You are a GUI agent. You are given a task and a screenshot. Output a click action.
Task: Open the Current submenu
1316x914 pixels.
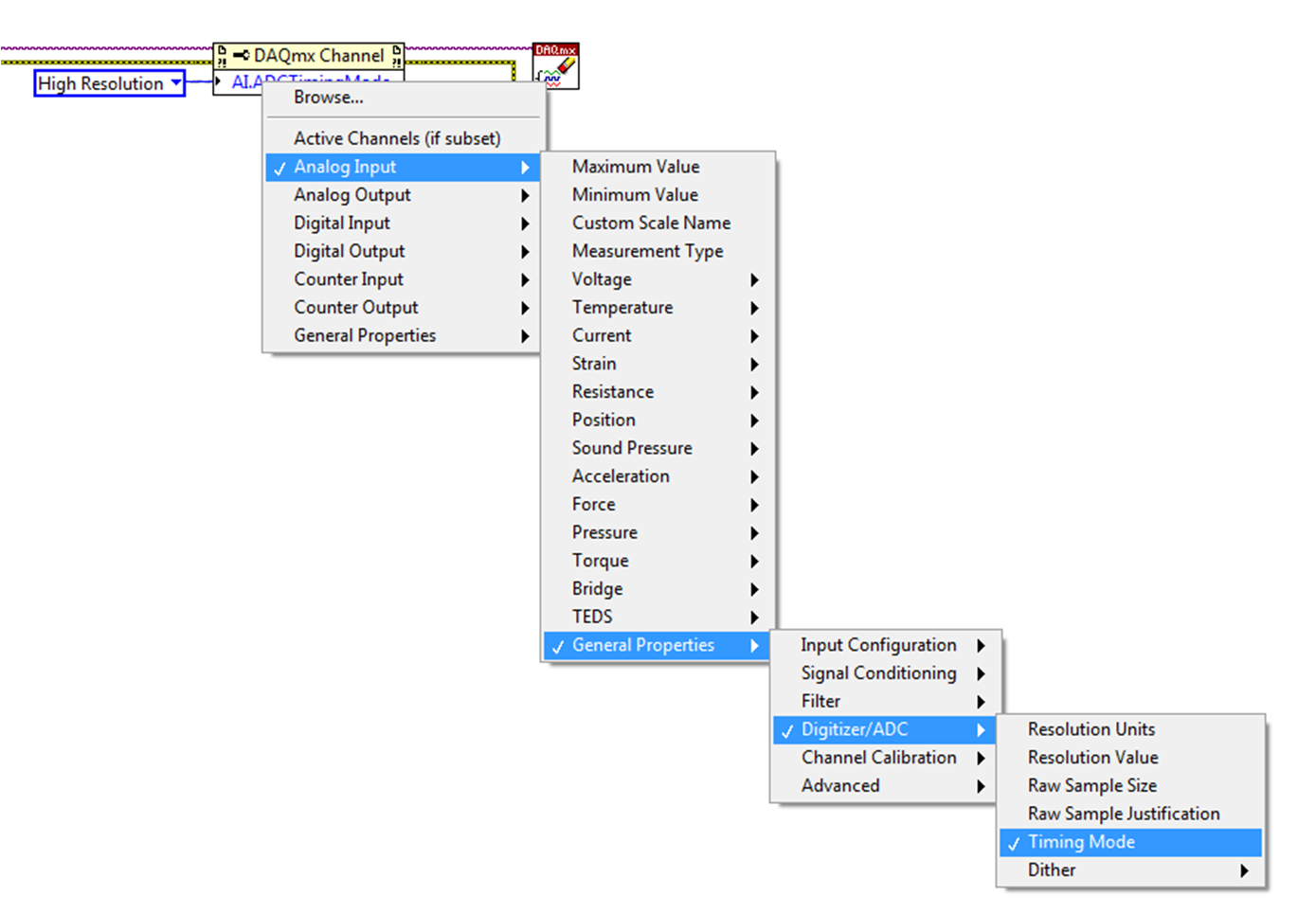(658, 335)
